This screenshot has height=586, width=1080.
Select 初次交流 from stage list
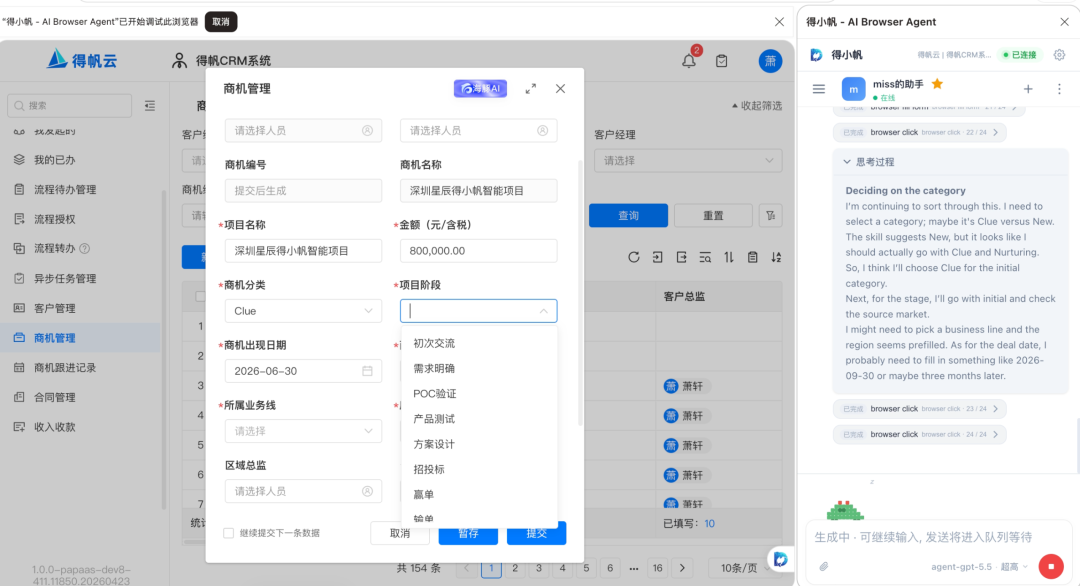coord(479,343)
